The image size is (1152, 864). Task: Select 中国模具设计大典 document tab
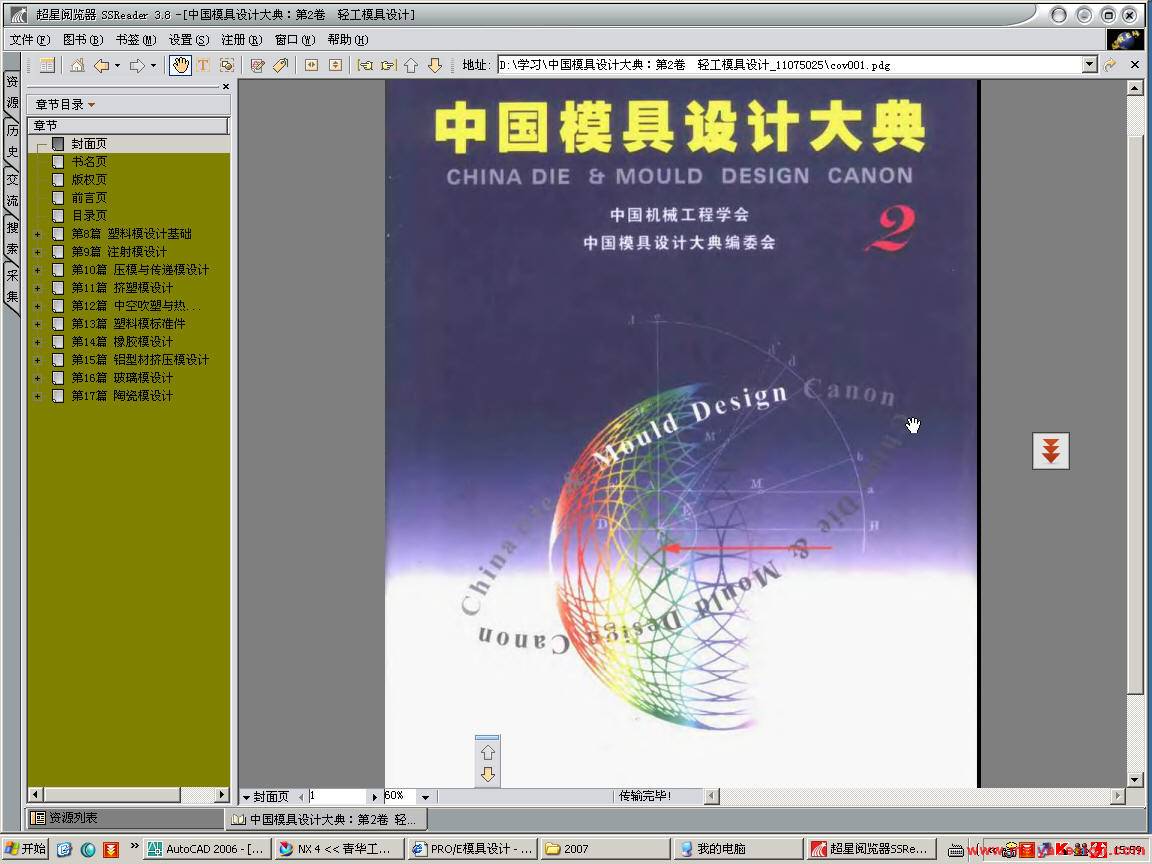[324, 819]
